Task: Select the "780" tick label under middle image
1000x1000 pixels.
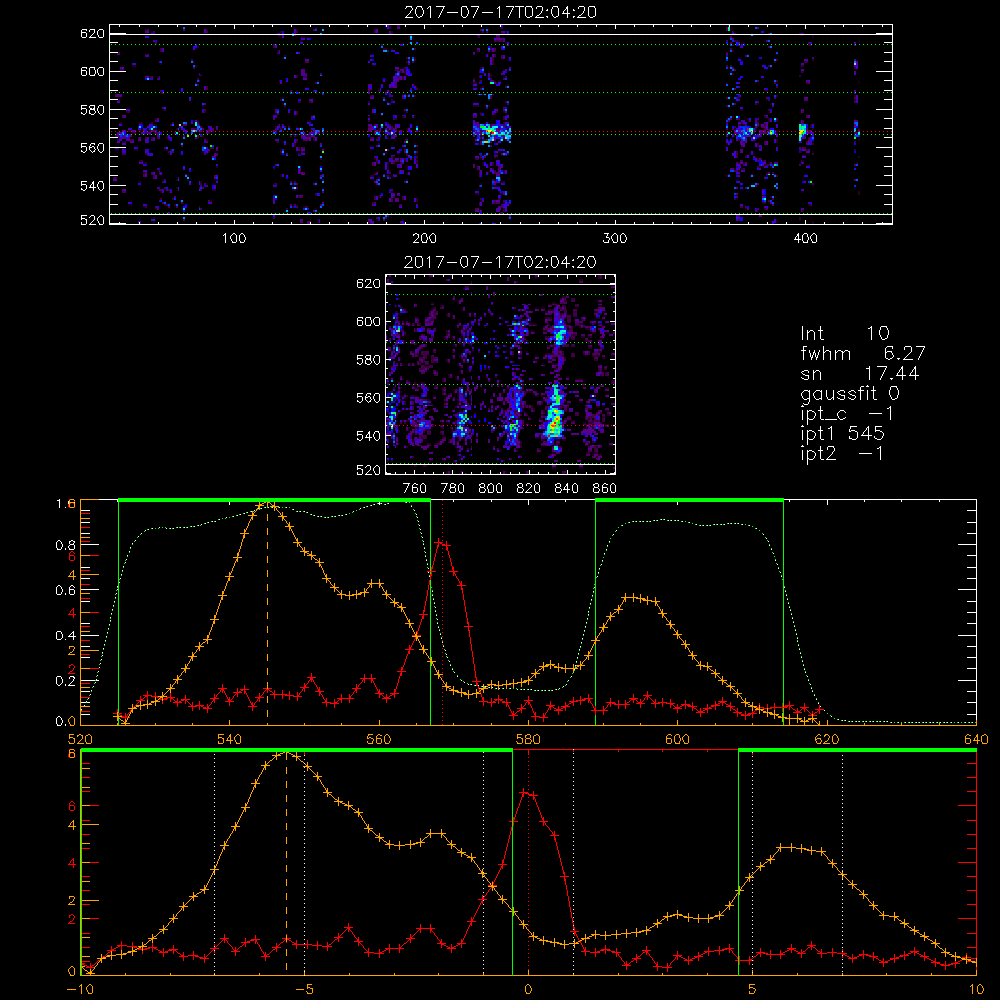Action: tap(453, 489)
